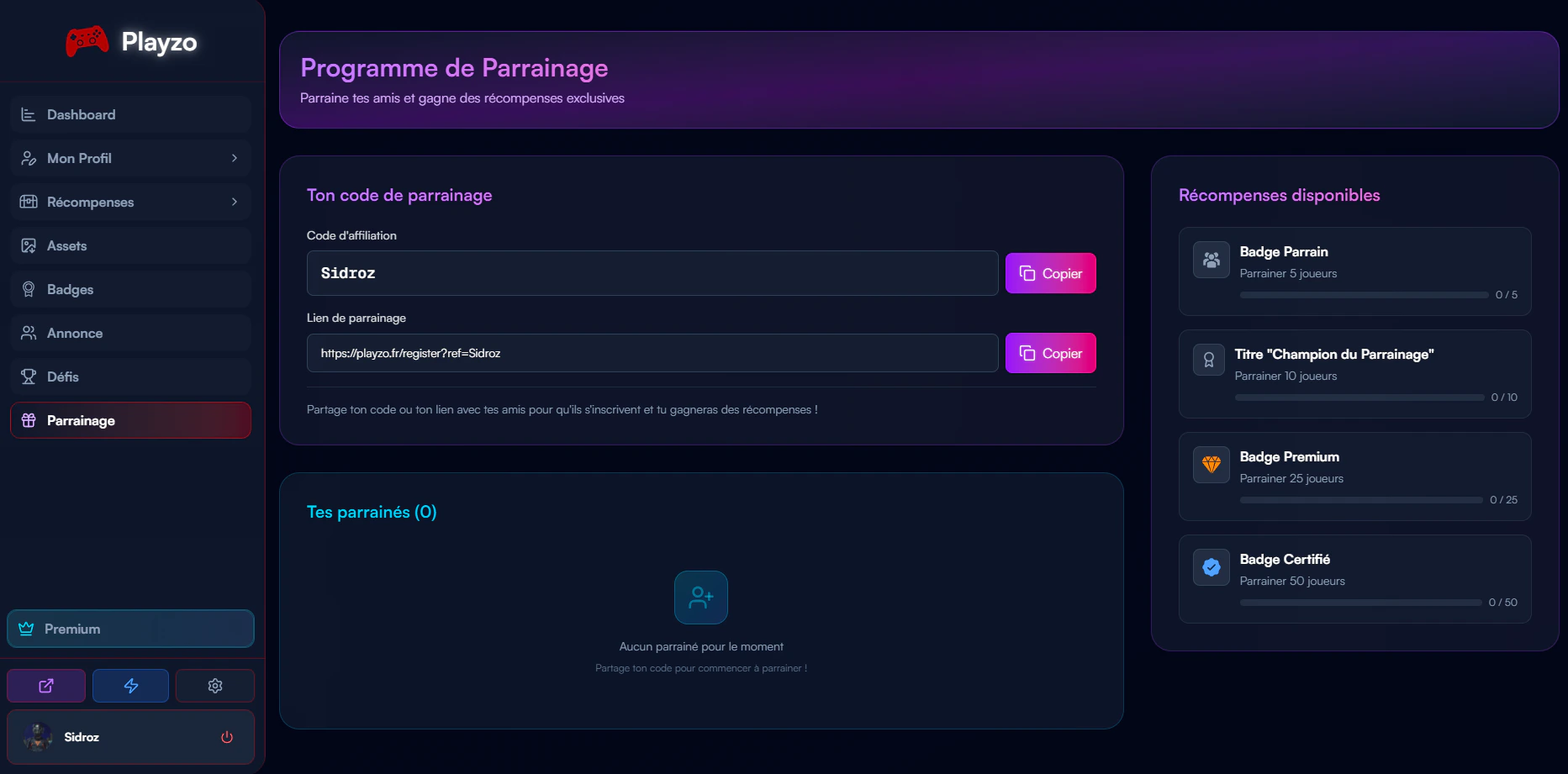Copy the referral link
1568x774 pixels.
pos(1050,353)
